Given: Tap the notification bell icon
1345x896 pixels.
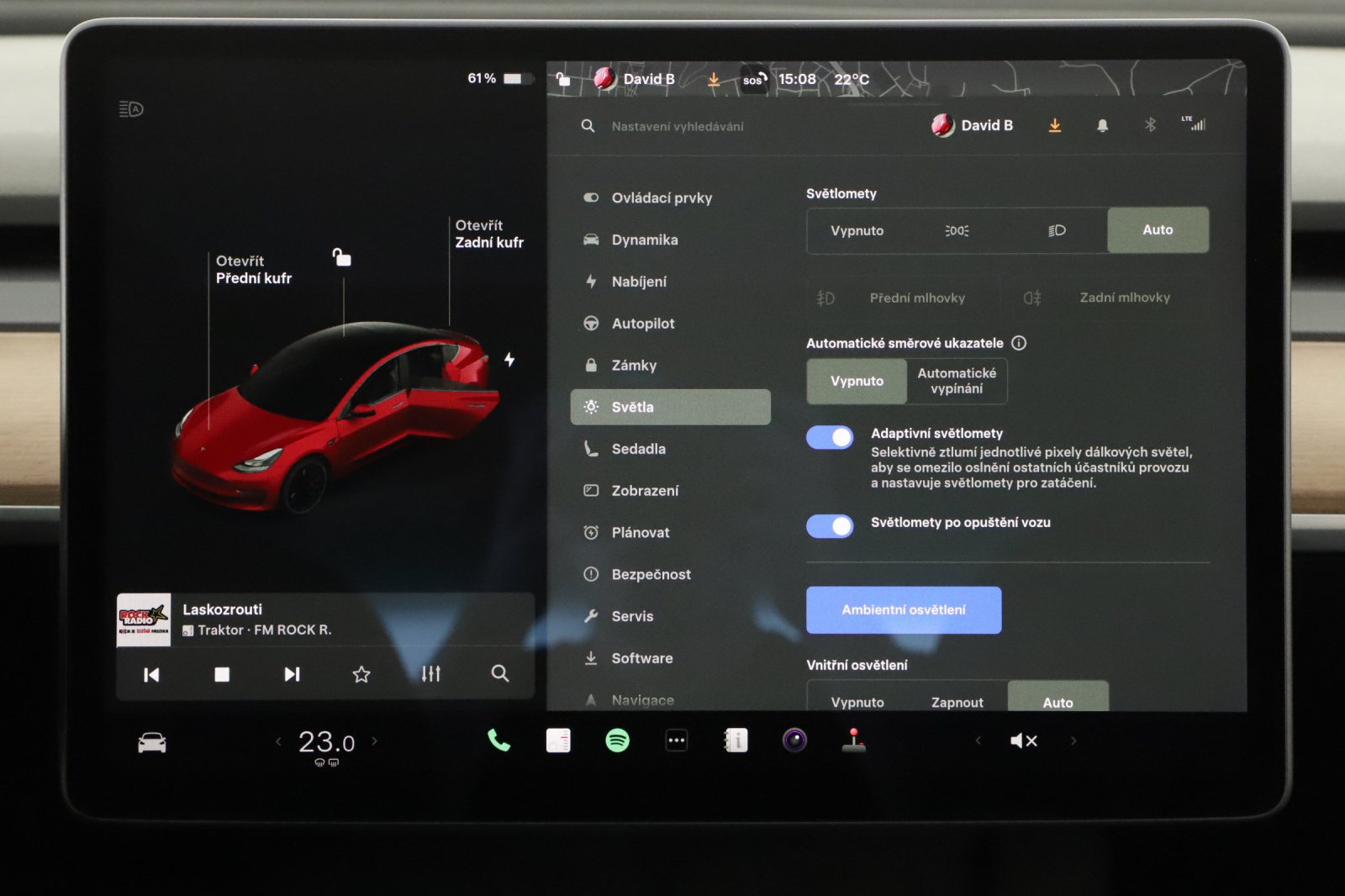Looking at the screenshot, I should point(1102,126).
